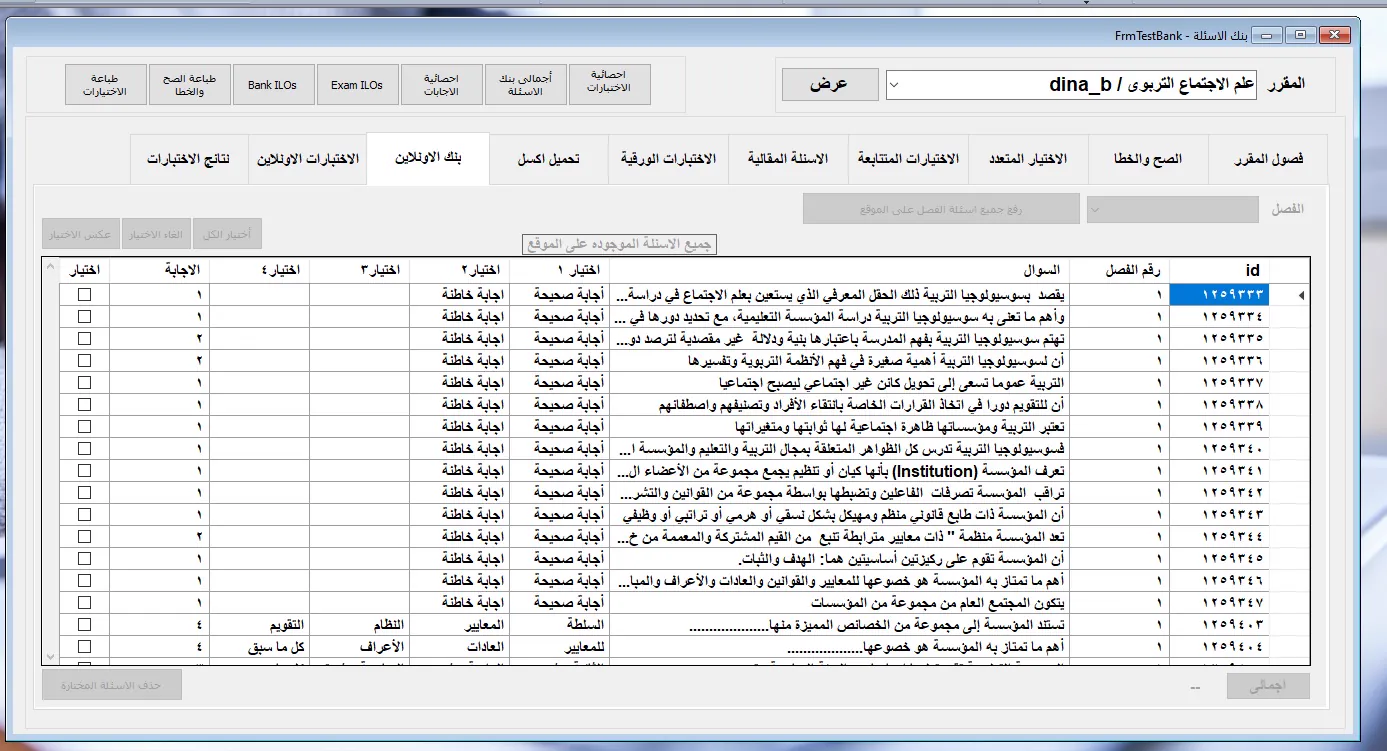Tick checkbox for question 1259340
This screenshot has height=751, width=1387.
point(84,449)
